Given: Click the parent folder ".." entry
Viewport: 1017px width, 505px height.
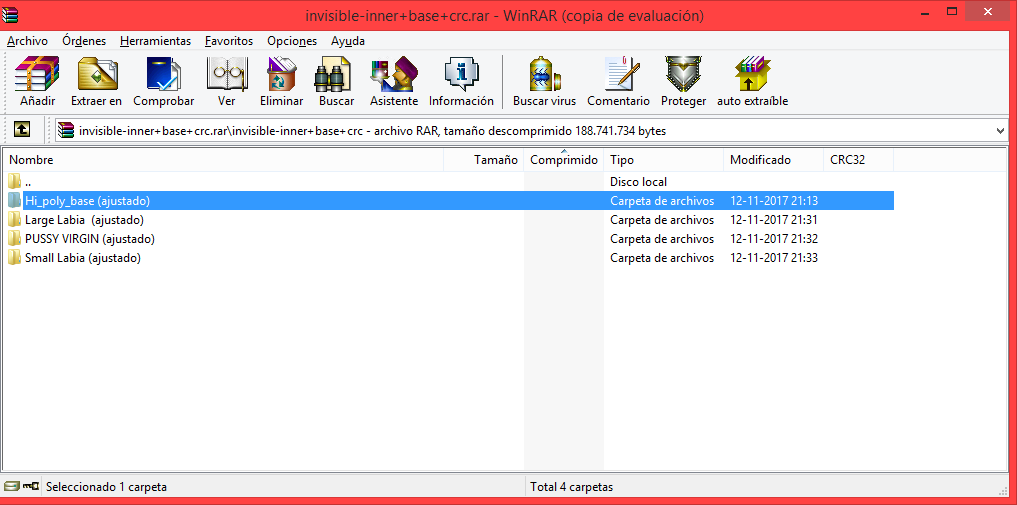Looking at the screenshot, I should (x=28, y=182).
